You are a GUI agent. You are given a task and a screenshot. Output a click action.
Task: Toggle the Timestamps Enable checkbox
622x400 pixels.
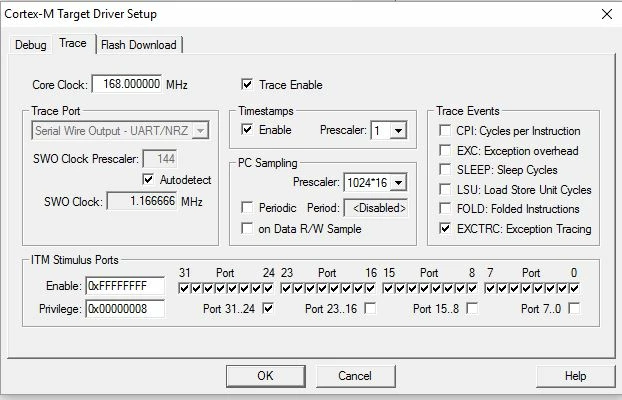[x=247, y=129]
